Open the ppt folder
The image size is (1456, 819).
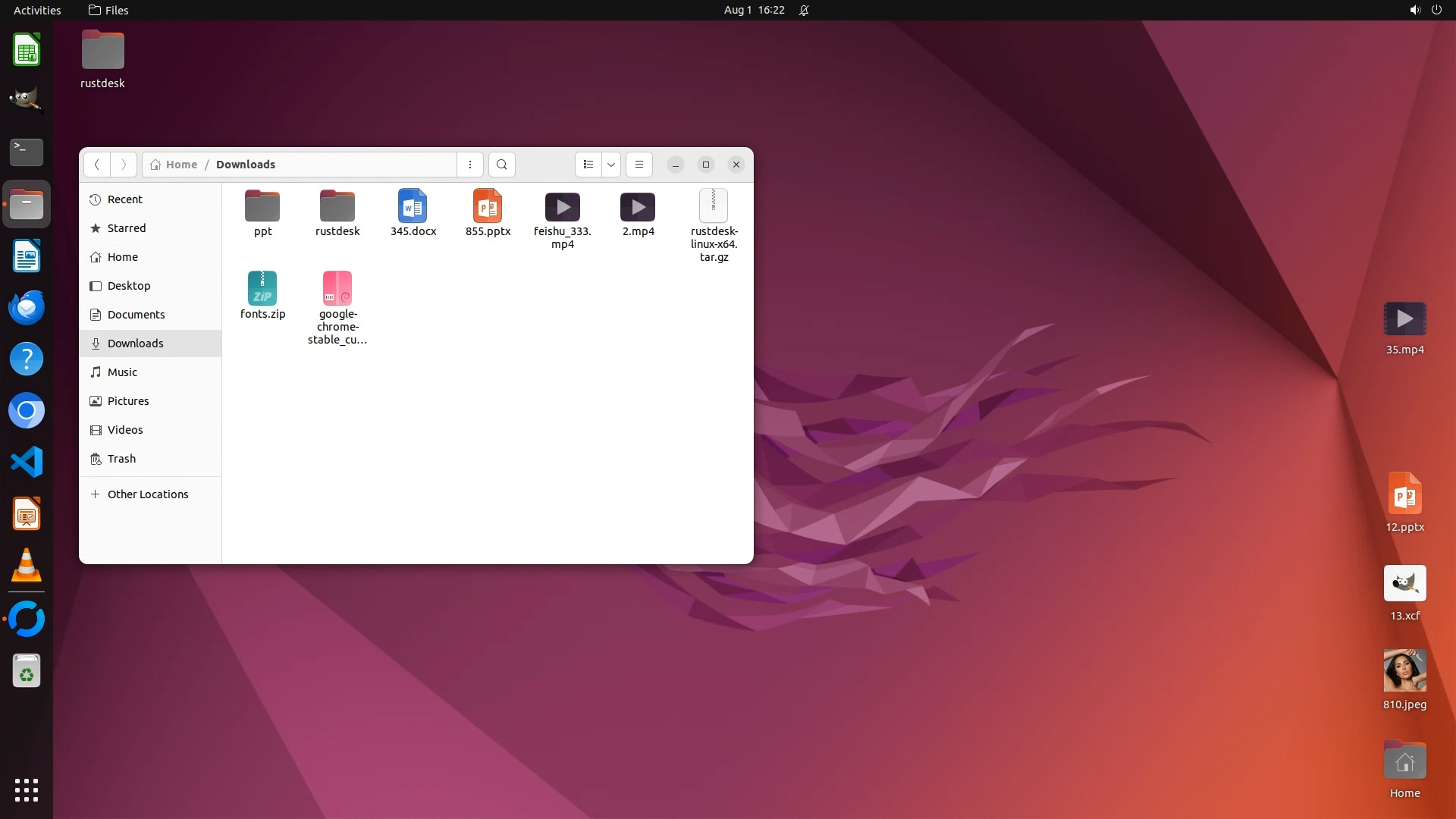(x=262, y=207)
